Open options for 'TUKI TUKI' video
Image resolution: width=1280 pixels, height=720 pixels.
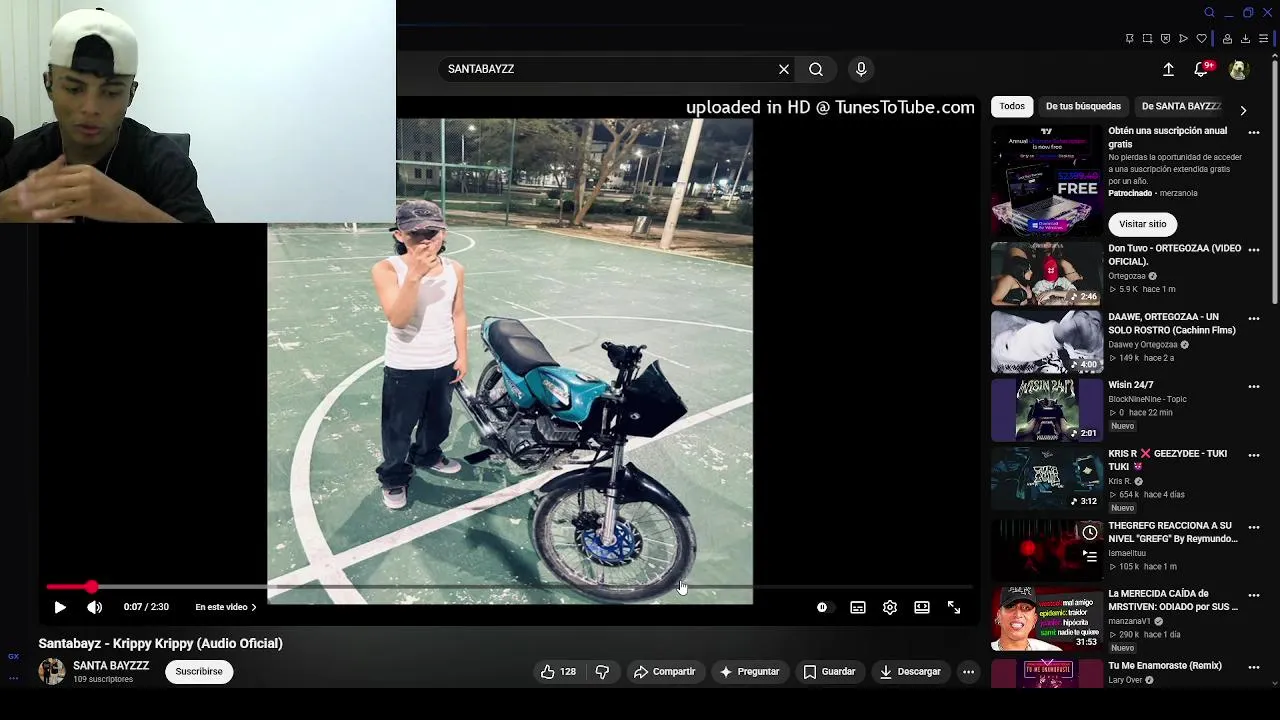click(x=1254, y=455)
